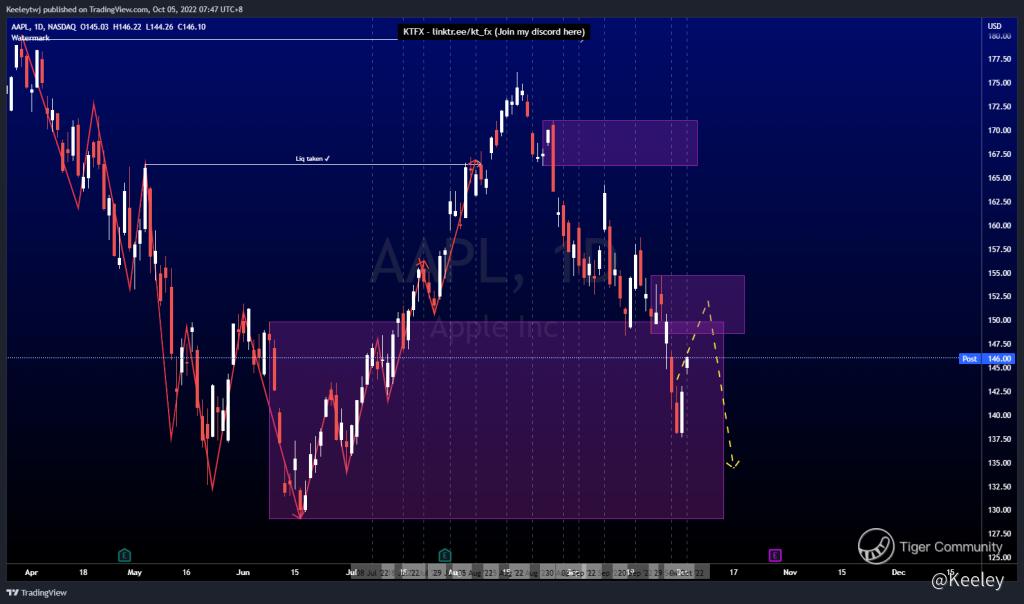Viewport: 1024px width, 604px height.
Task: Click the open value O145.03
Action: click(95, 27)
